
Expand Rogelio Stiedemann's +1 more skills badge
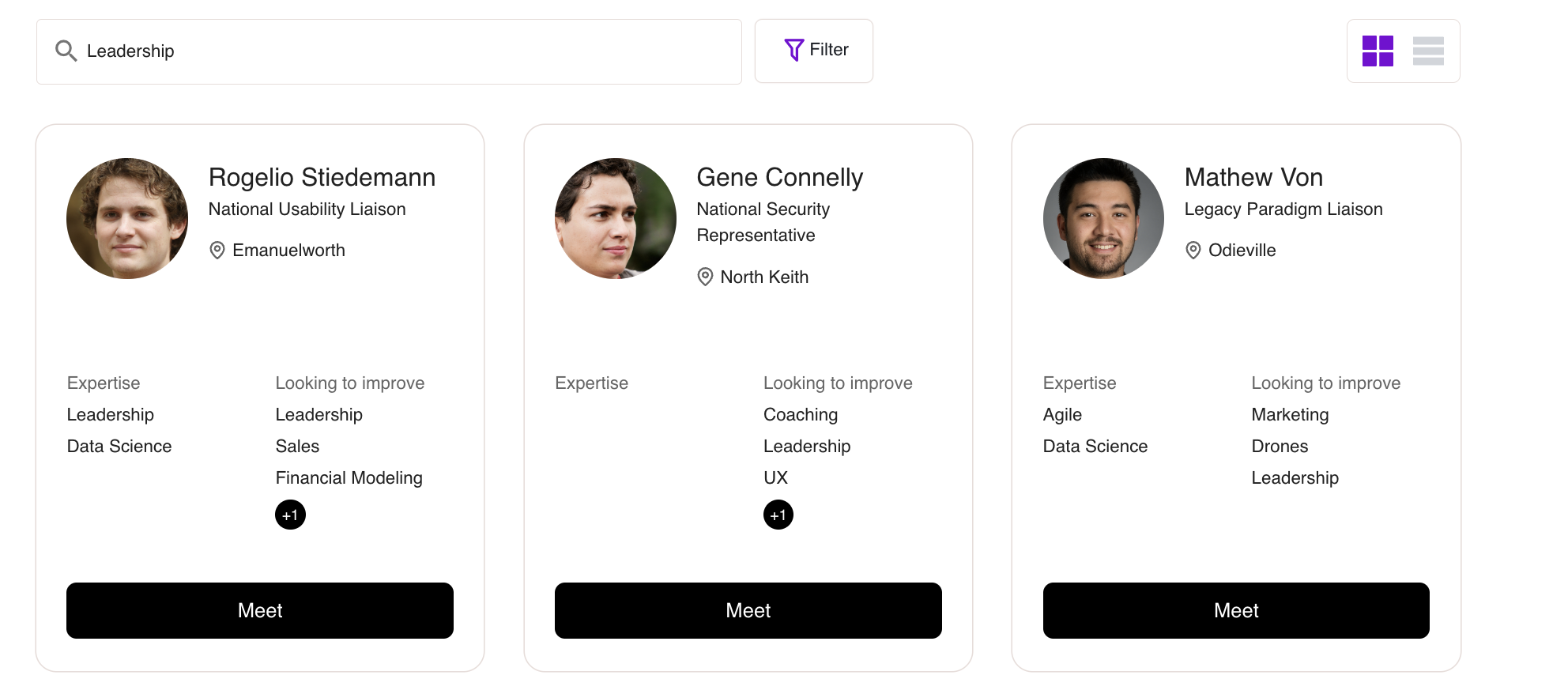(290, 515)
